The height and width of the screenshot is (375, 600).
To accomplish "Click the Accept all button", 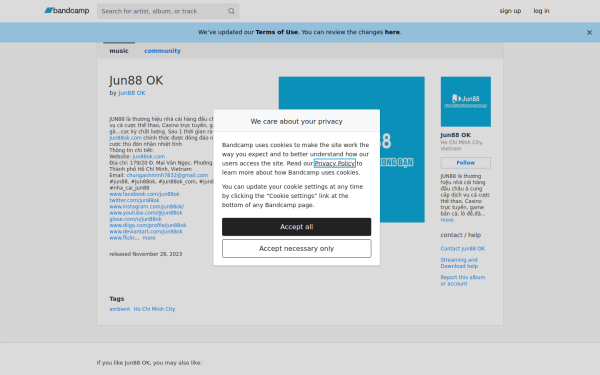I will tap(297, 227).
